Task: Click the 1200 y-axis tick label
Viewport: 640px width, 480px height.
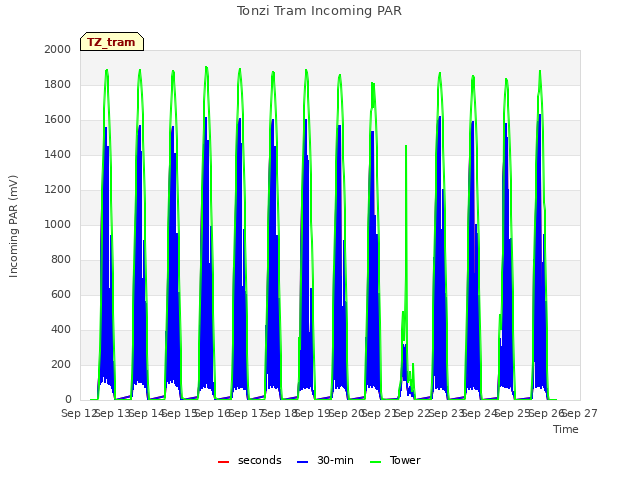Action: pyautogui.click(x=58, y=189)
